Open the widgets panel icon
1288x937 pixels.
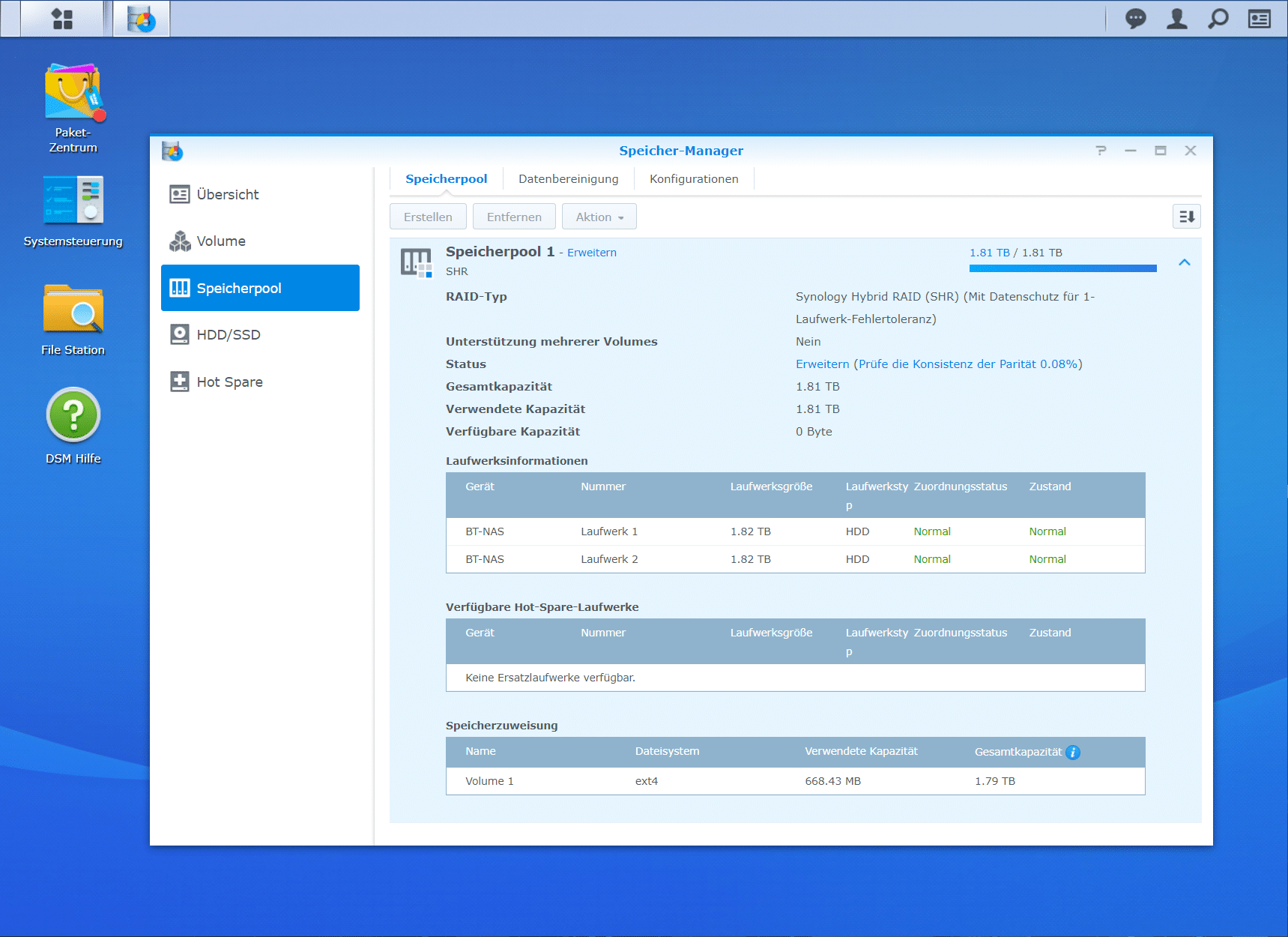click(x=1259, y=19)
